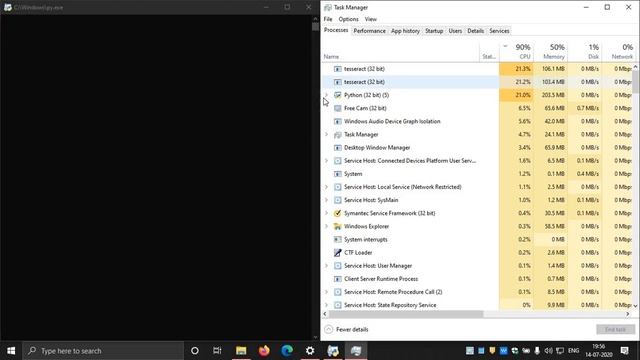Switch to the Details tab
The image size is (640, 360).
[x=476, y=31]
